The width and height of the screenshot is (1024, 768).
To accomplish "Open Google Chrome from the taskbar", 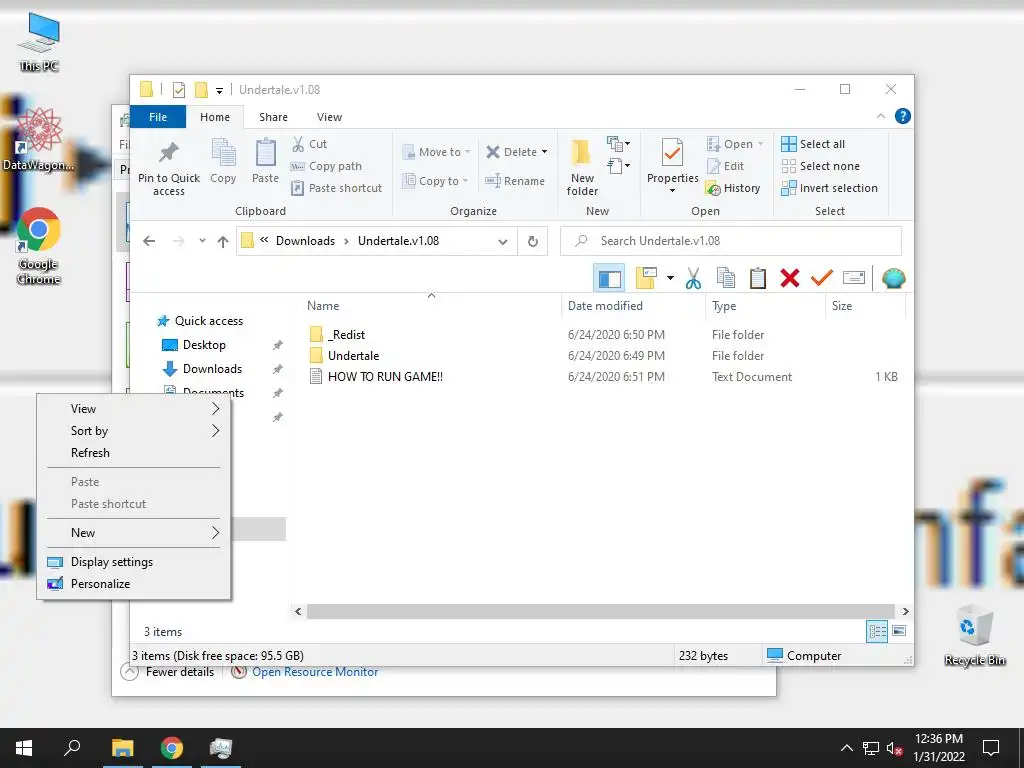I will pos(172,748).
